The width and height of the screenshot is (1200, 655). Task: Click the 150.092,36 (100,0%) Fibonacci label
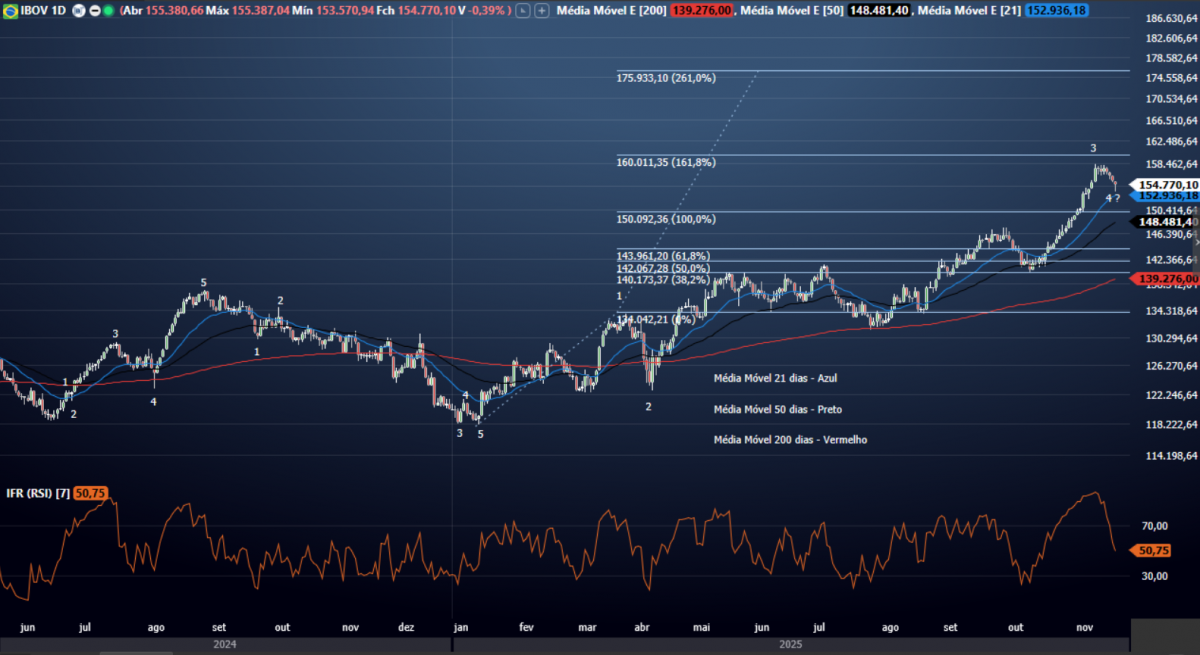666,219
